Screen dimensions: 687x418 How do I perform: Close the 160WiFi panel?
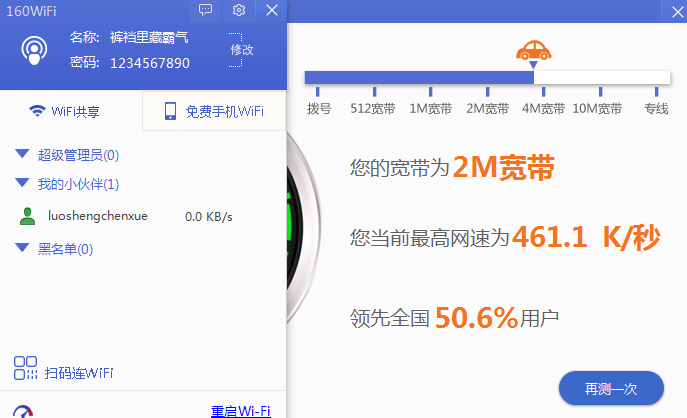(x=272, y=10)
